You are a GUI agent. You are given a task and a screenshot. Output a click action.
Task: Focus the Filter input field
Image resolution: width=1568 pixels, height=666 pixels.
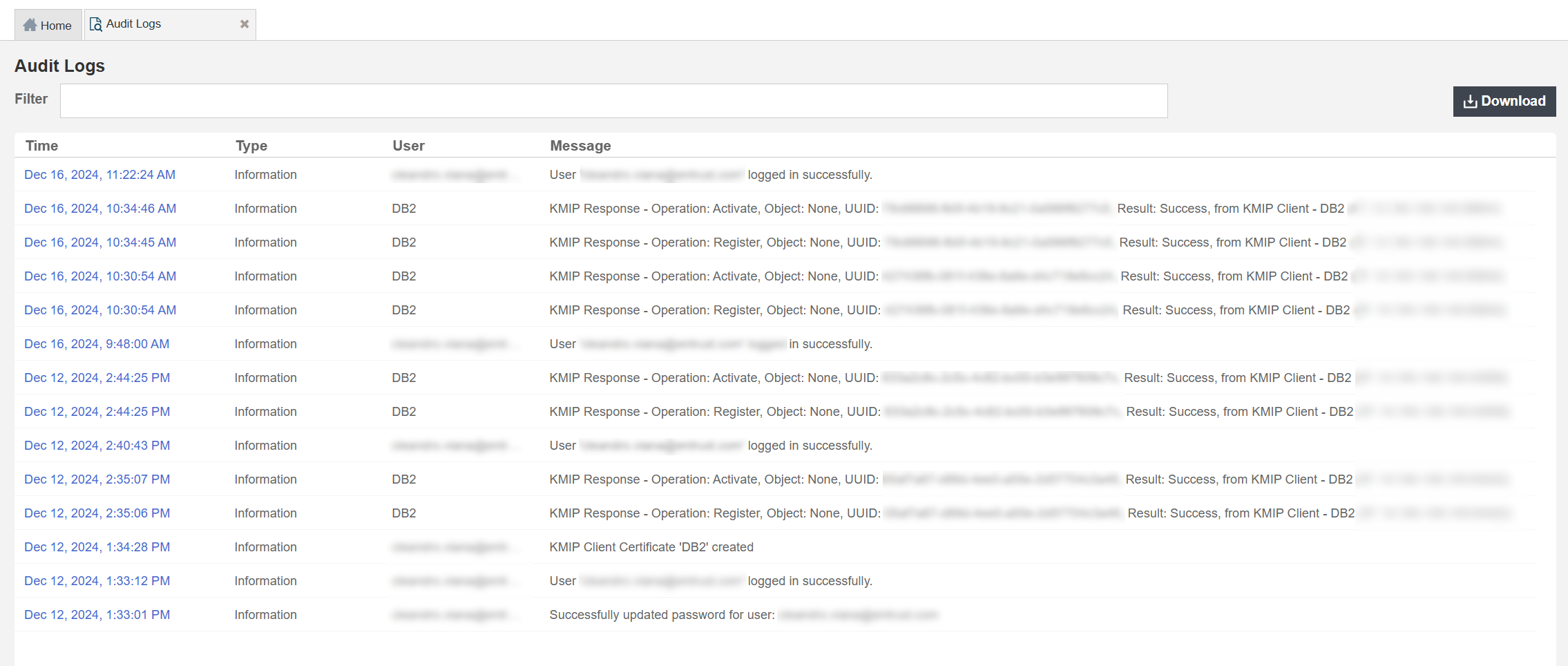click(613, 101)
